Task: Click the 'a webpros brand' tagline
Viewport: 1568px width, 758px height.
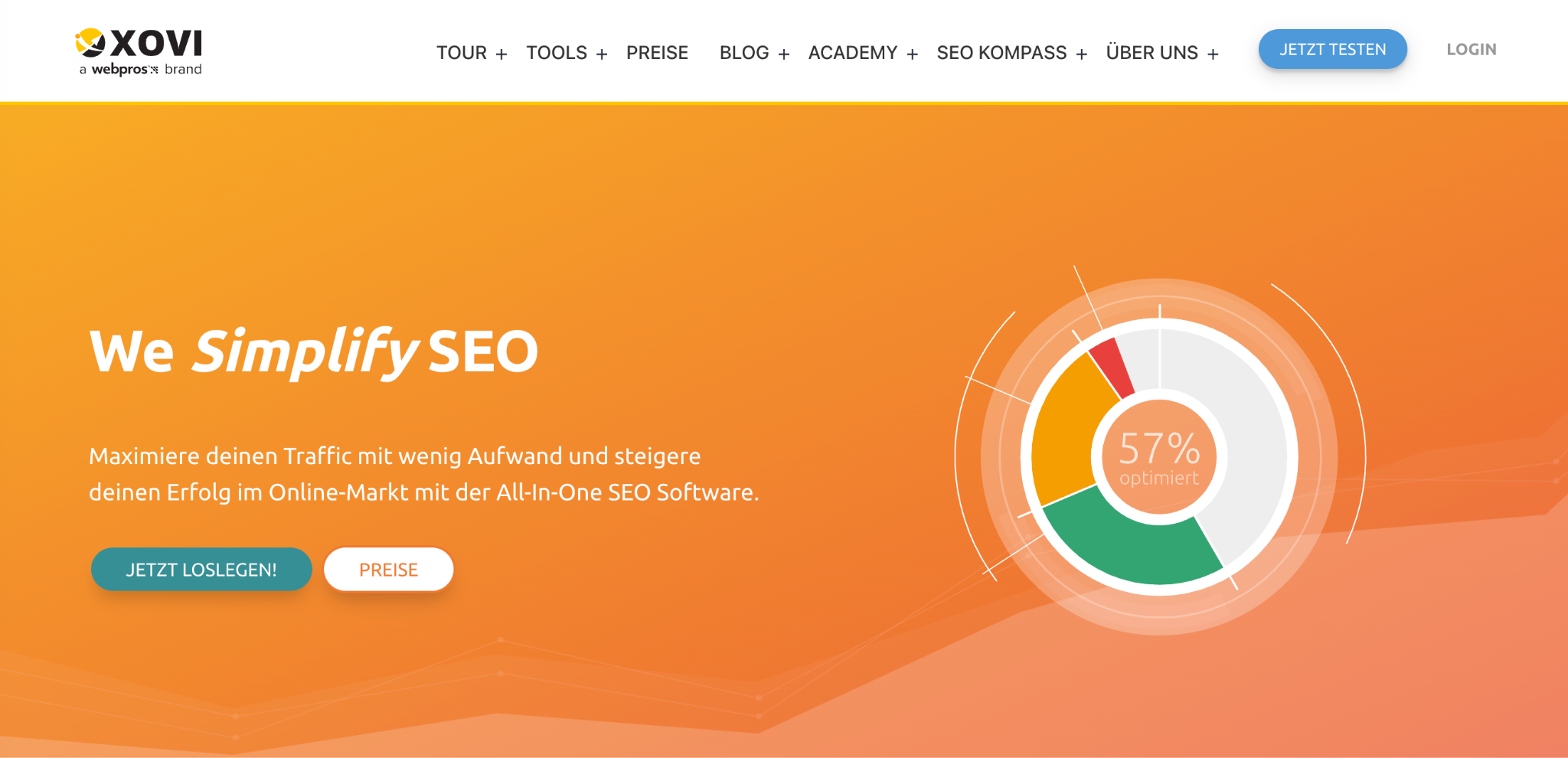Action: [141, 70]
